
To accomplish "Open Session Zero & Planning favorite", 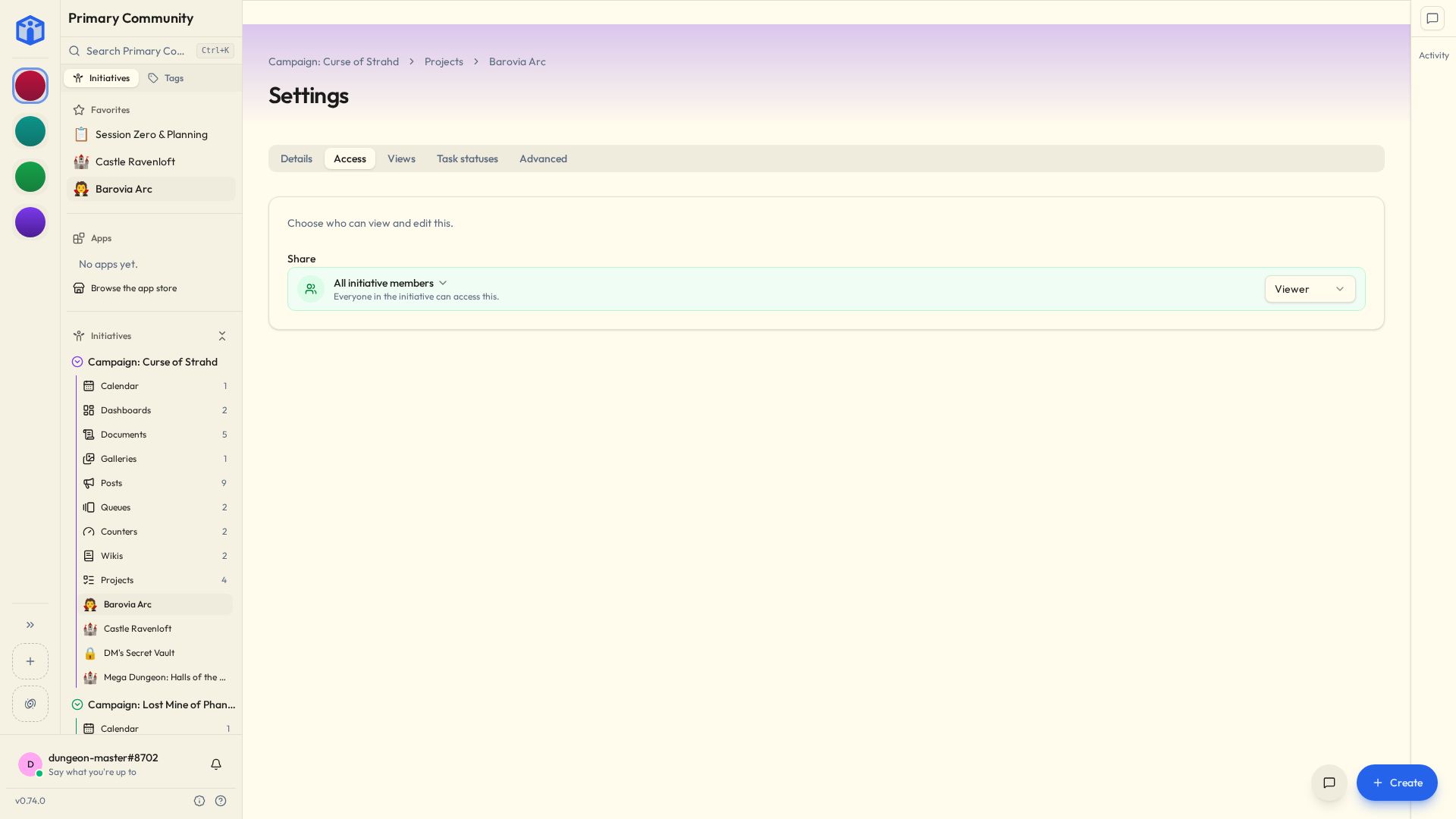I will (151, 134).
